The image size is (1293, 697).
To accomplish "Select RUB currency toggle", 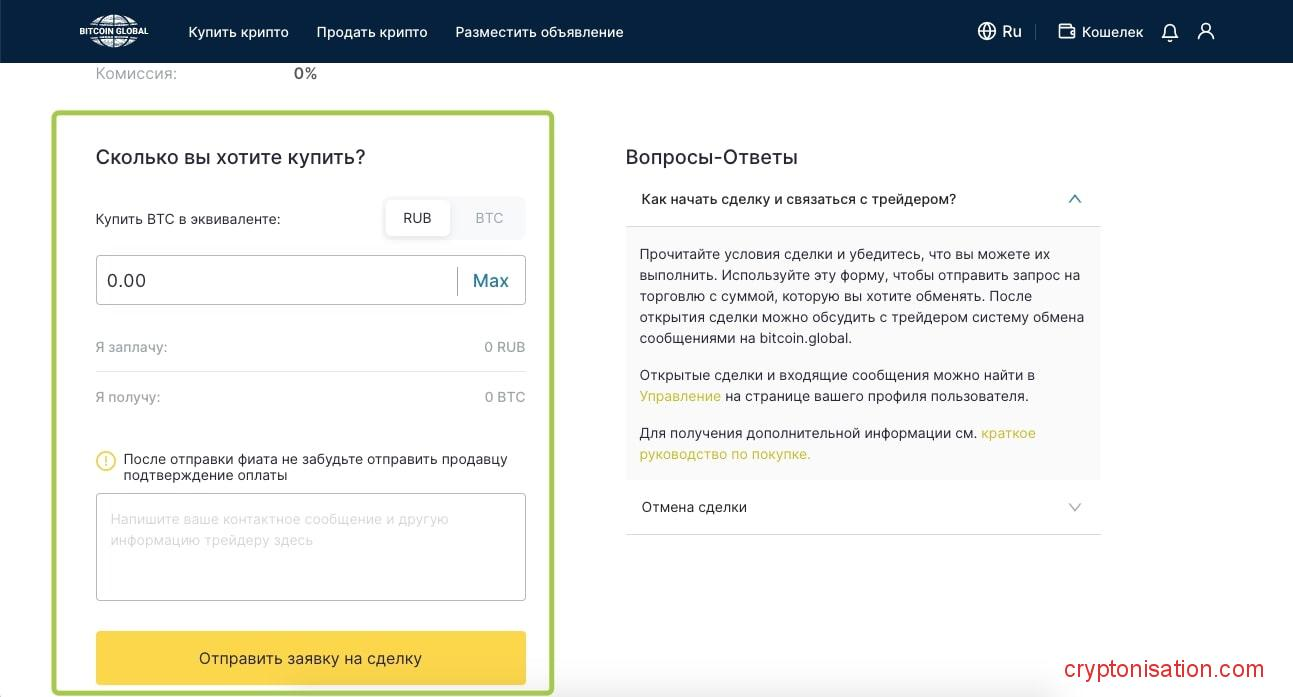I will coord(417,218).
